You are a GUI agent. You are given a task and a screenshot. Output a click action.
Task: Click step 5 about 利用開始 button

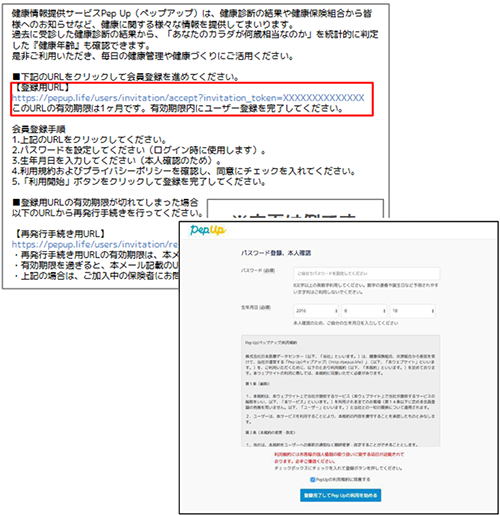(139, 181)
